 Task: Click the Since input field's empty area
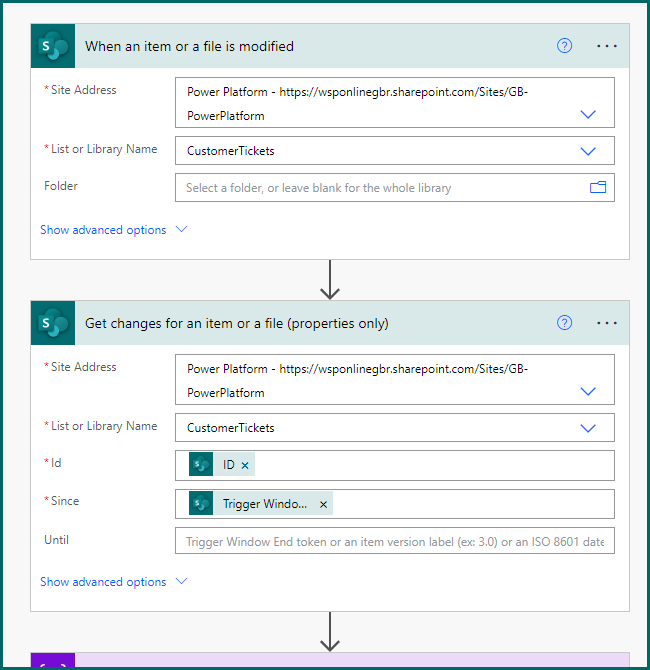473,504
